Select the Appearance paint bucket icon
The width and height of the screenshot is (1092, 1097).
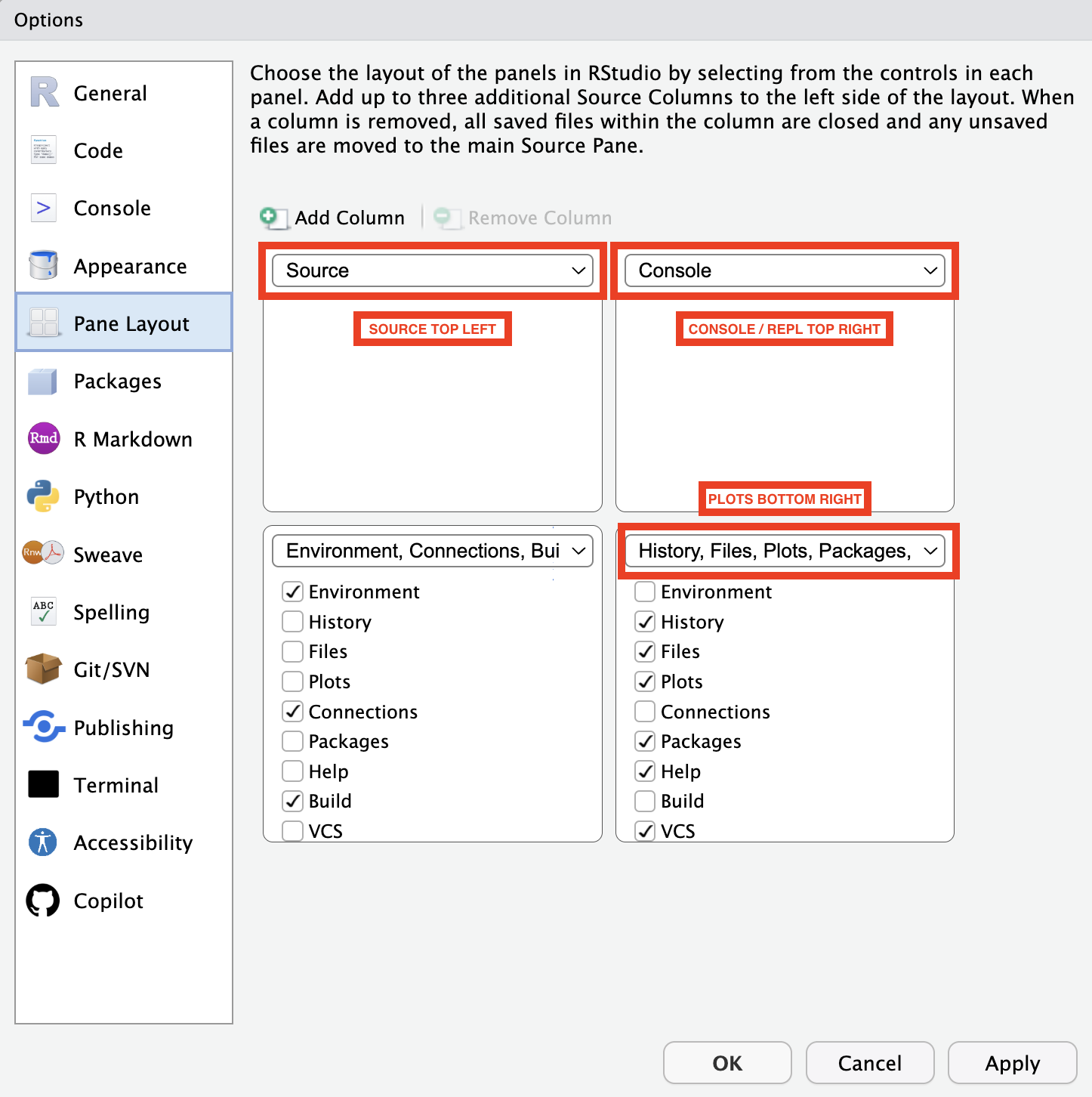point(44,265)
